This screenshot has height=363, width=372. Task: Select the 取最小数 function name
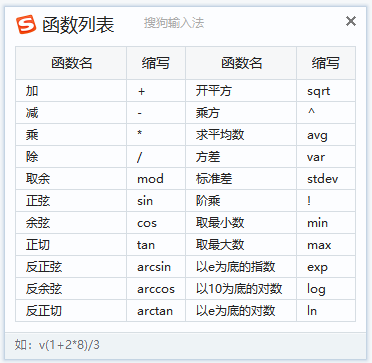pyautogui.click(x=220, y=223)
